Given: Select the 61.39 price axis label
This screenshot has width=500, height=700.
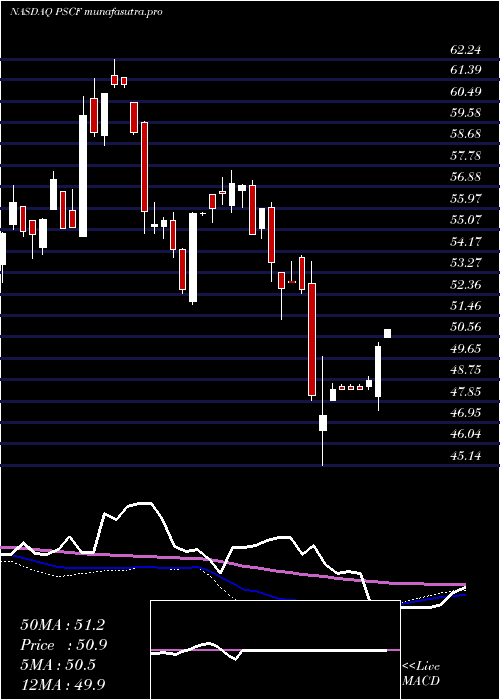Looking at the screenshot, I should tap(466, 70).
